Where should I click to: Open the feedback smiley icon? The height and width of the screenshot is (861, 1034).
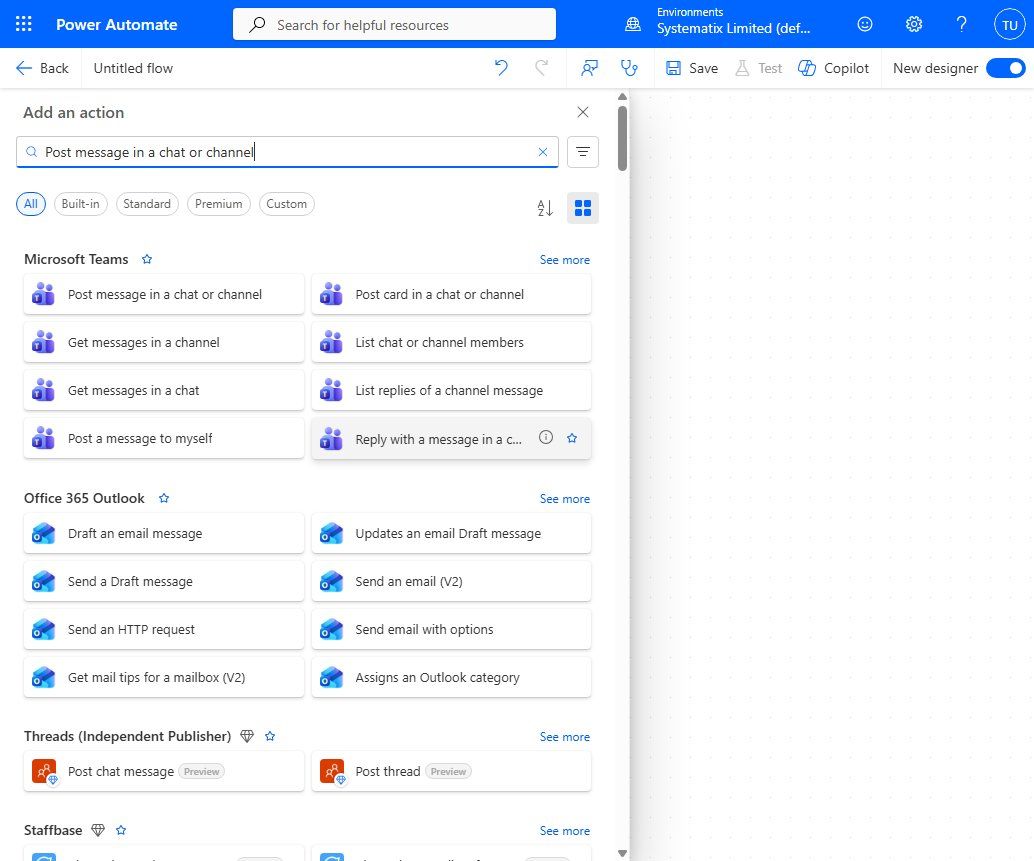point(865,24)
